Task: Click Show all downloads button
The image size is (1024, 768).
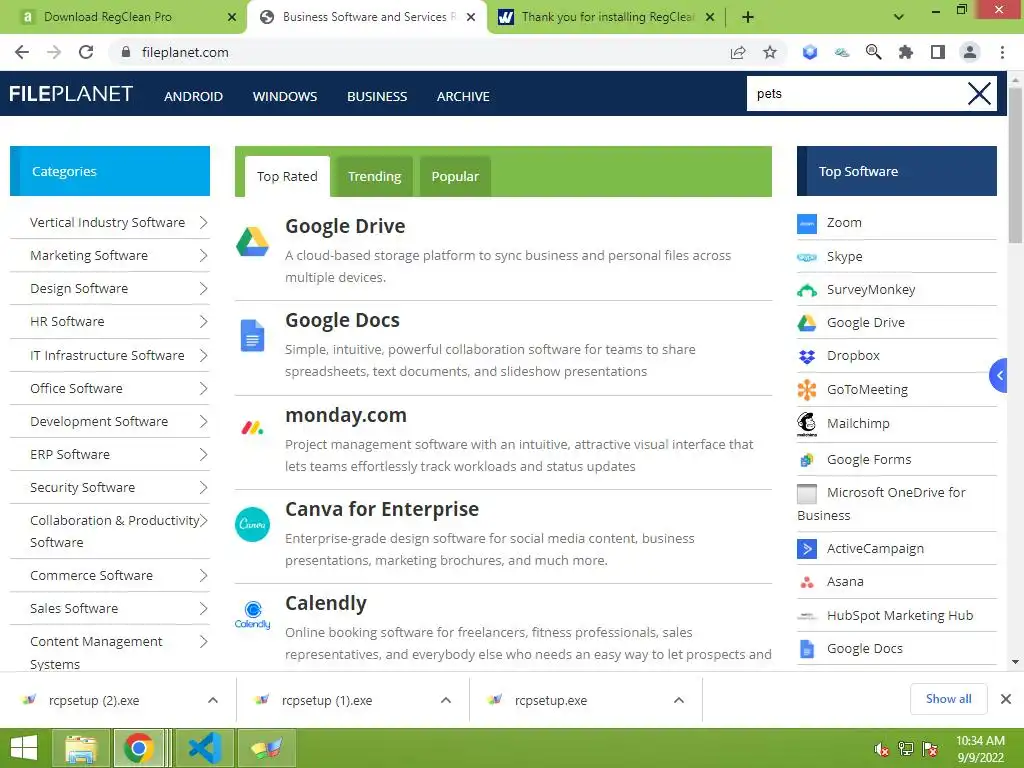Action: click(948, 699)
